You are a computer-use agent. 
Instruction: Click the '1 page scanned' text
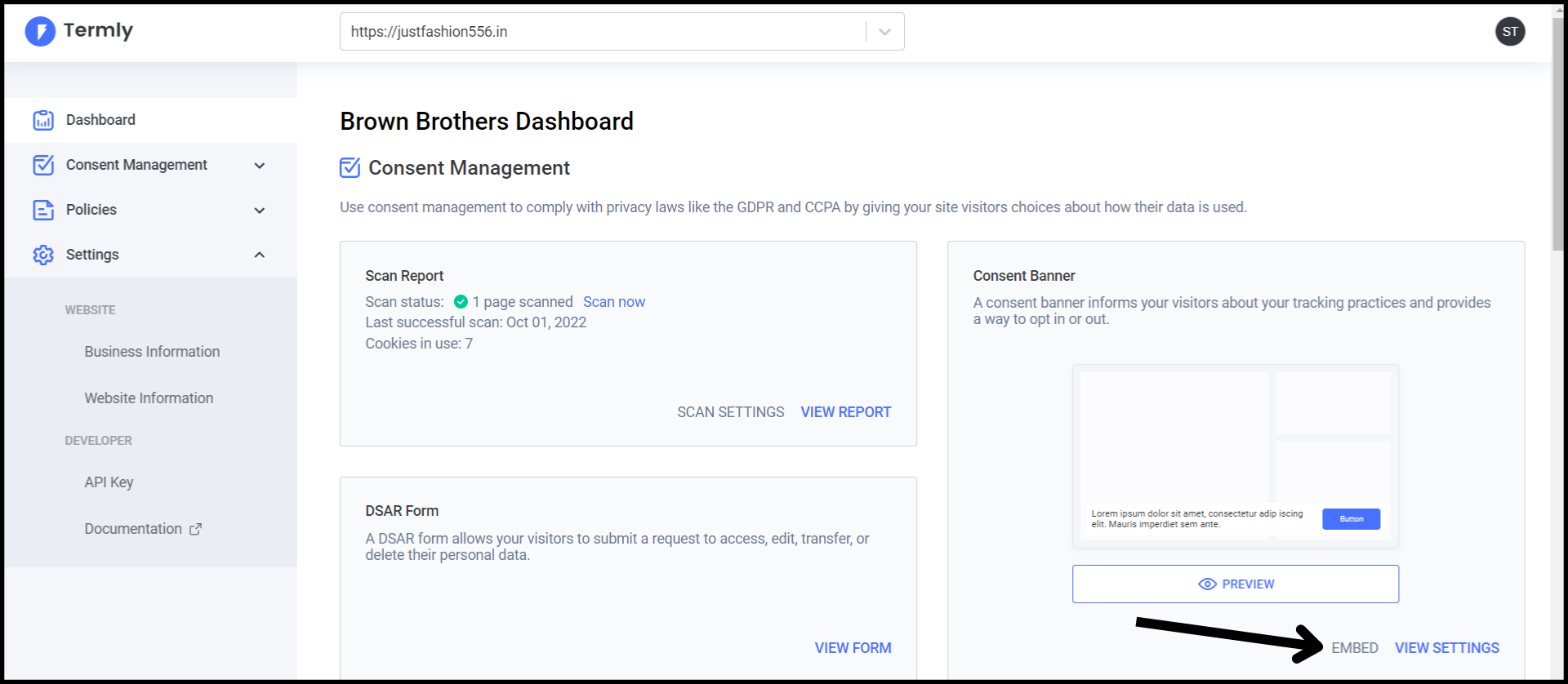pyautogui.click(x=523, y=302)
